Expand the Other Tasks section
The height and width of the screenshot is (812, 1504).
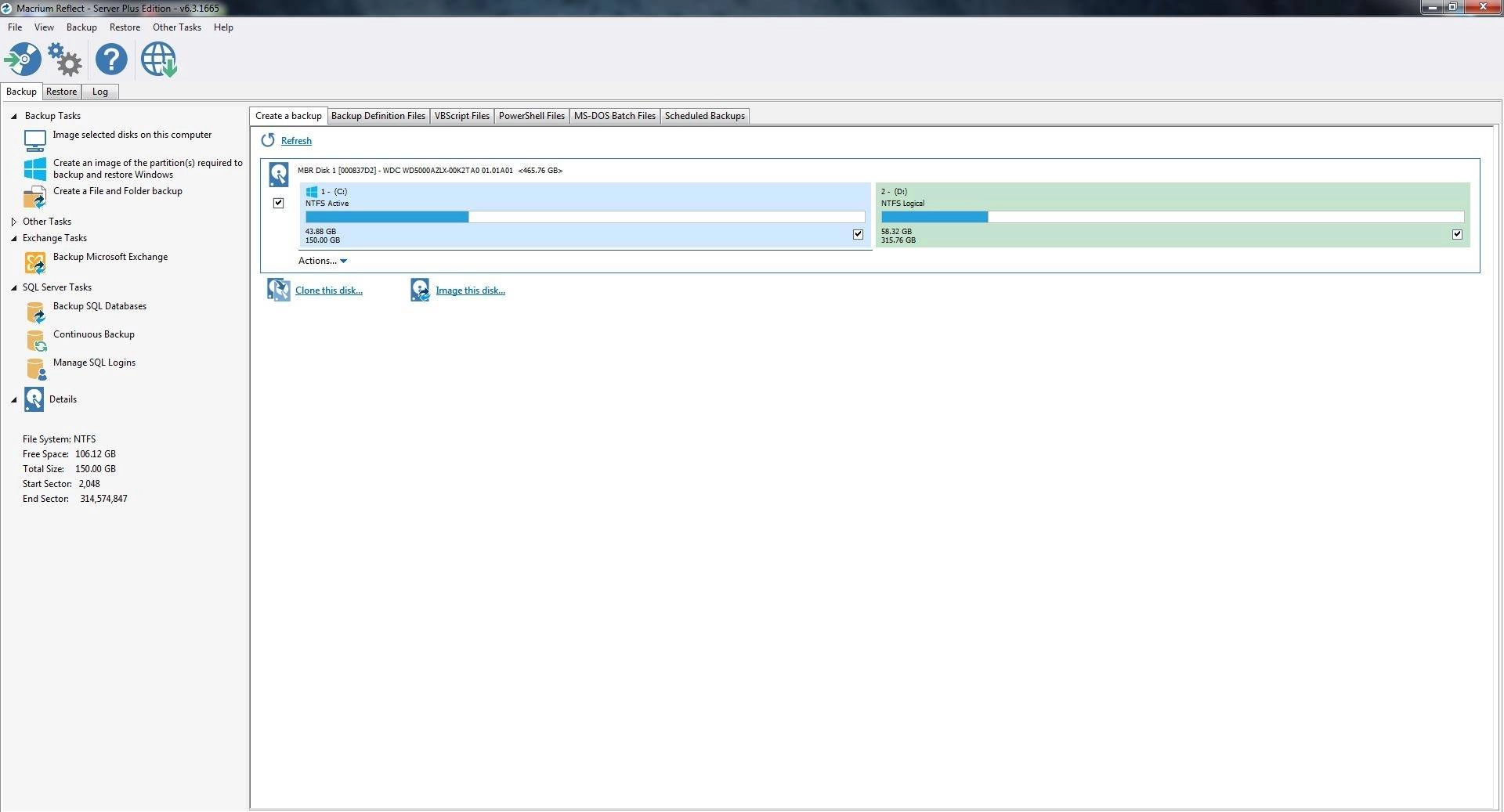click(x=13, y=222)
